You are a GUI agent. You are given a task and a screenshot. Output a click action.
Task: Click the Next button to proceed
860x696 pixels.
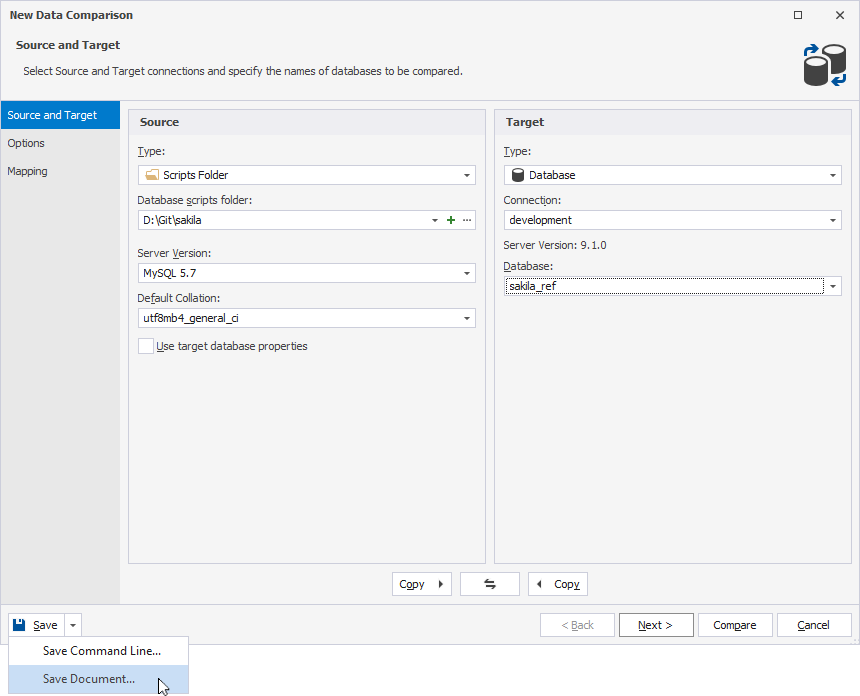click(655, 624)
